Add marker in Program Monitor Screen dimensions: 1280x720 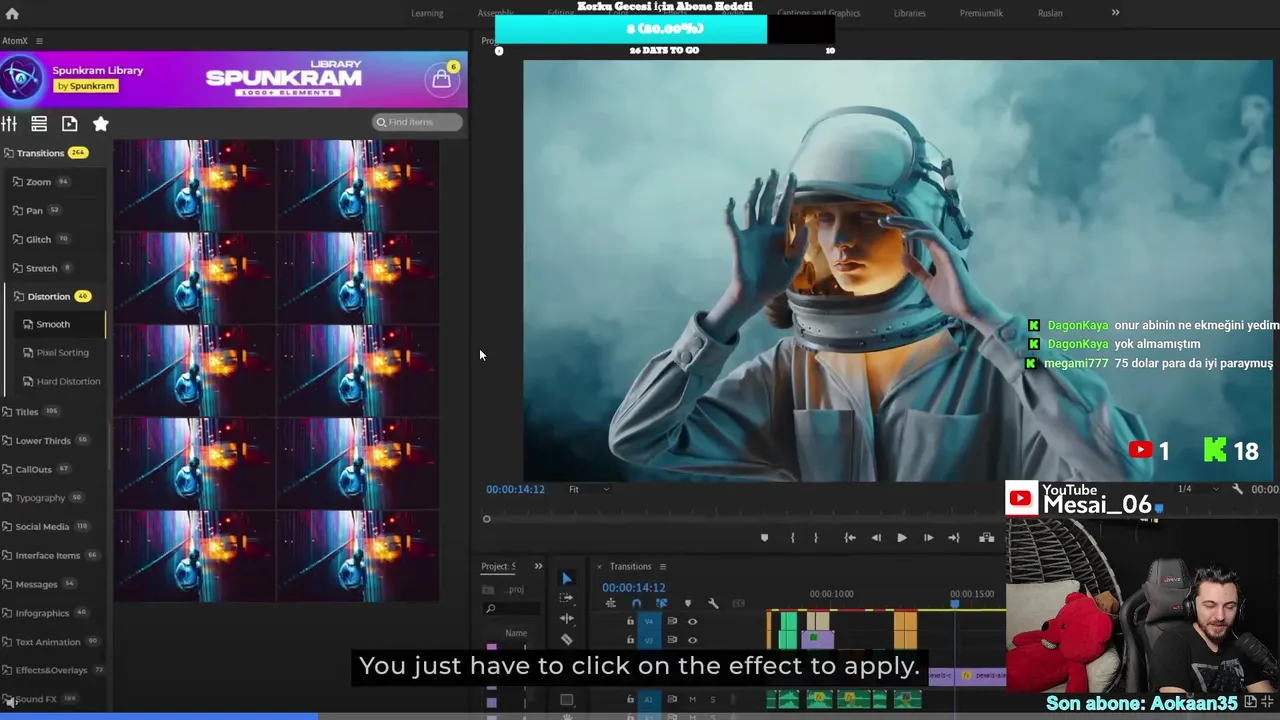click(x=765, y=538)
